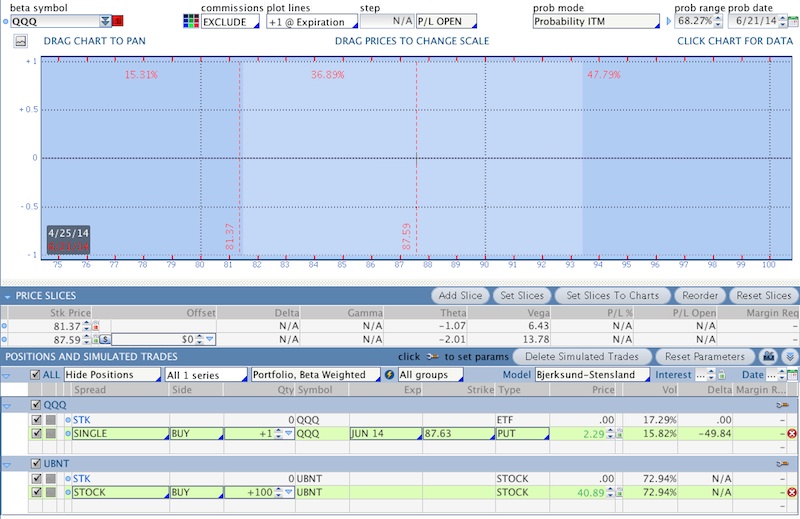
Task: Open the plot line colors grid icon
Action: click(190, 21)
